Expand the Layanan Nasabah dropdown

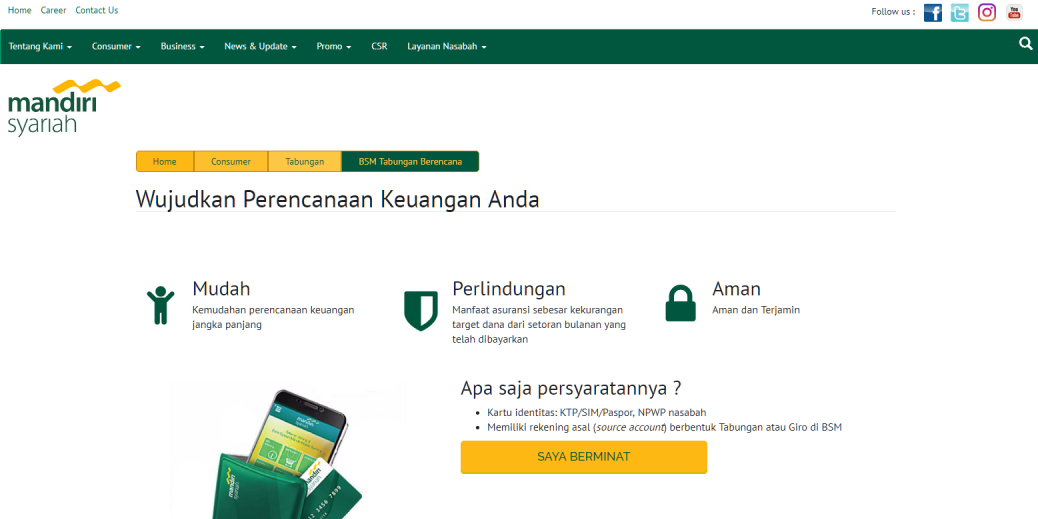pyautogui.click(x=447, y=46)
